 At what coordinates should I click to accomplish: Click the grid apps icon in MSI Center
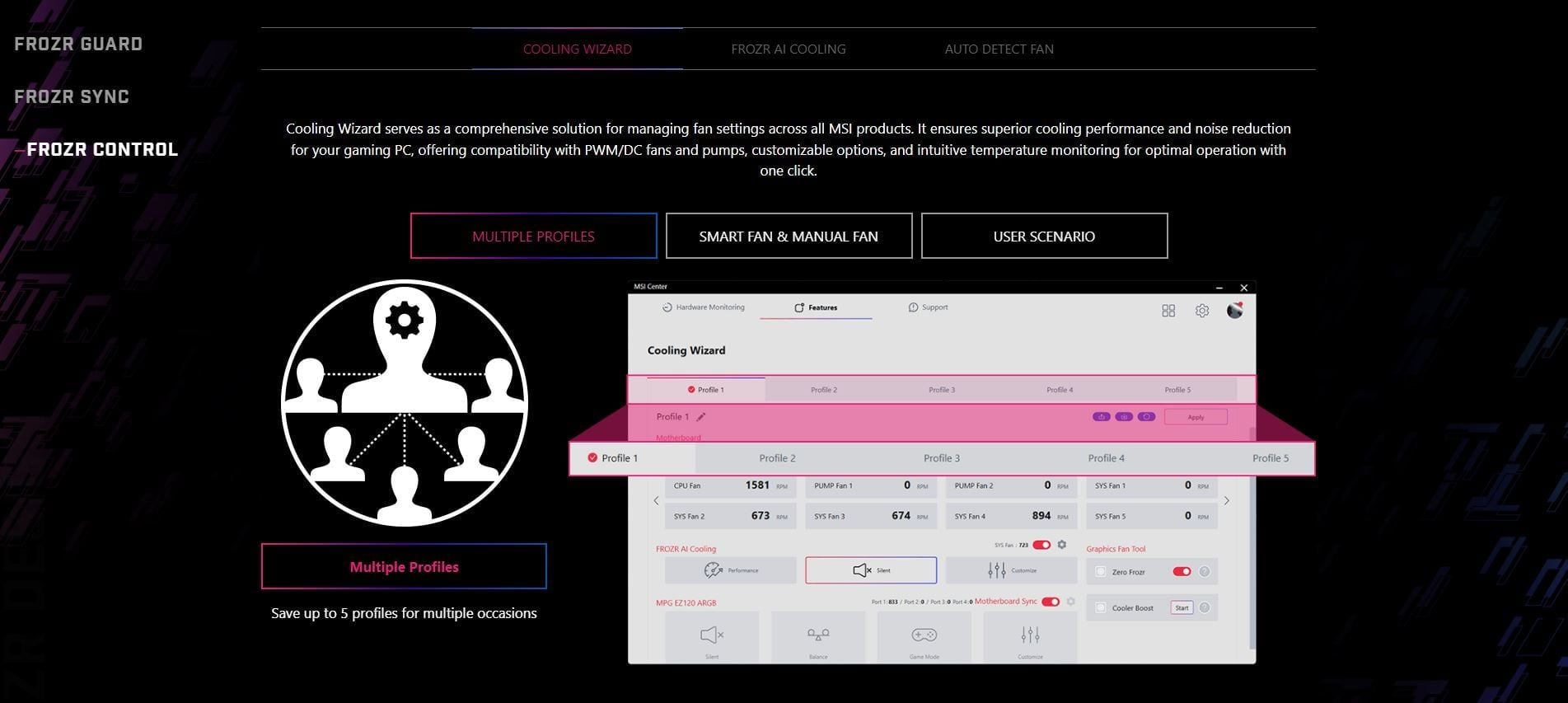tap(1168, 311)
